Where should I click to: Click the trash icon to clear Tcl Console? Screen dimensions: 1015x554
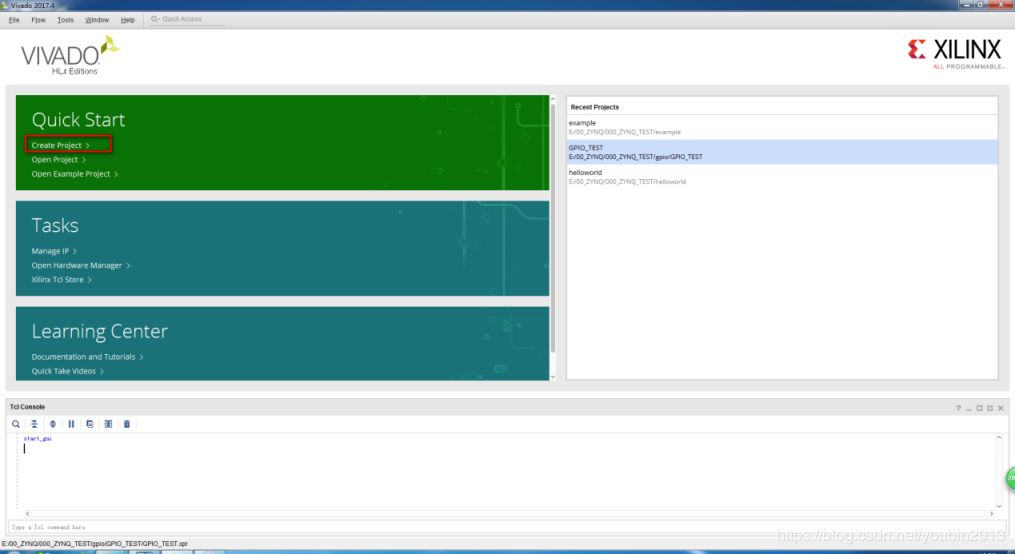tap(127, 424)
